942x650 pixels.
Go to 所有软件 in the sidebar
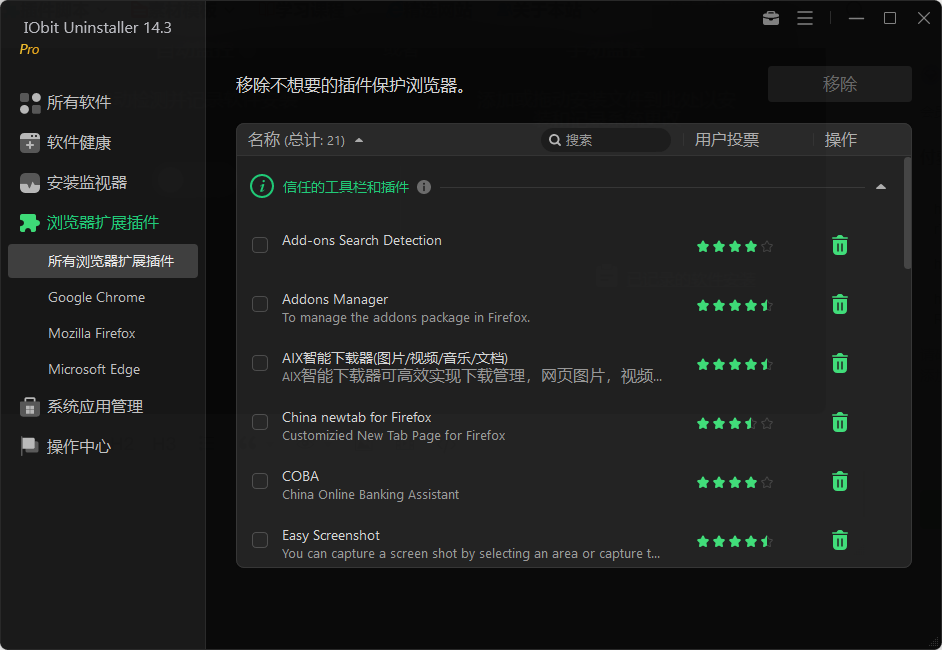tap(78, 102)
